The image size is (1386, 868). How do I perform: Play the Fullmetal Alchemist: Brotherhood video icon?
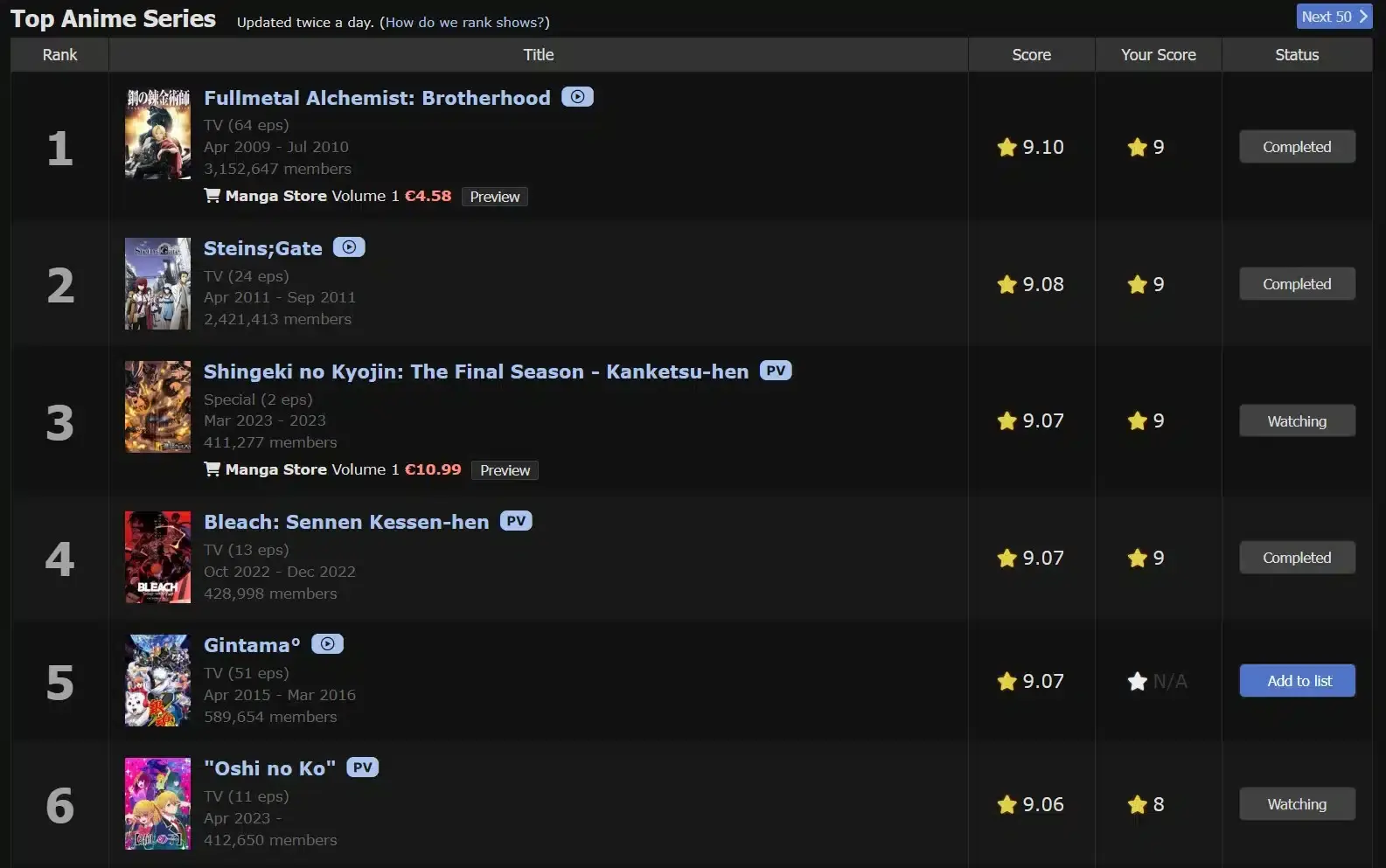click(577, 97)
